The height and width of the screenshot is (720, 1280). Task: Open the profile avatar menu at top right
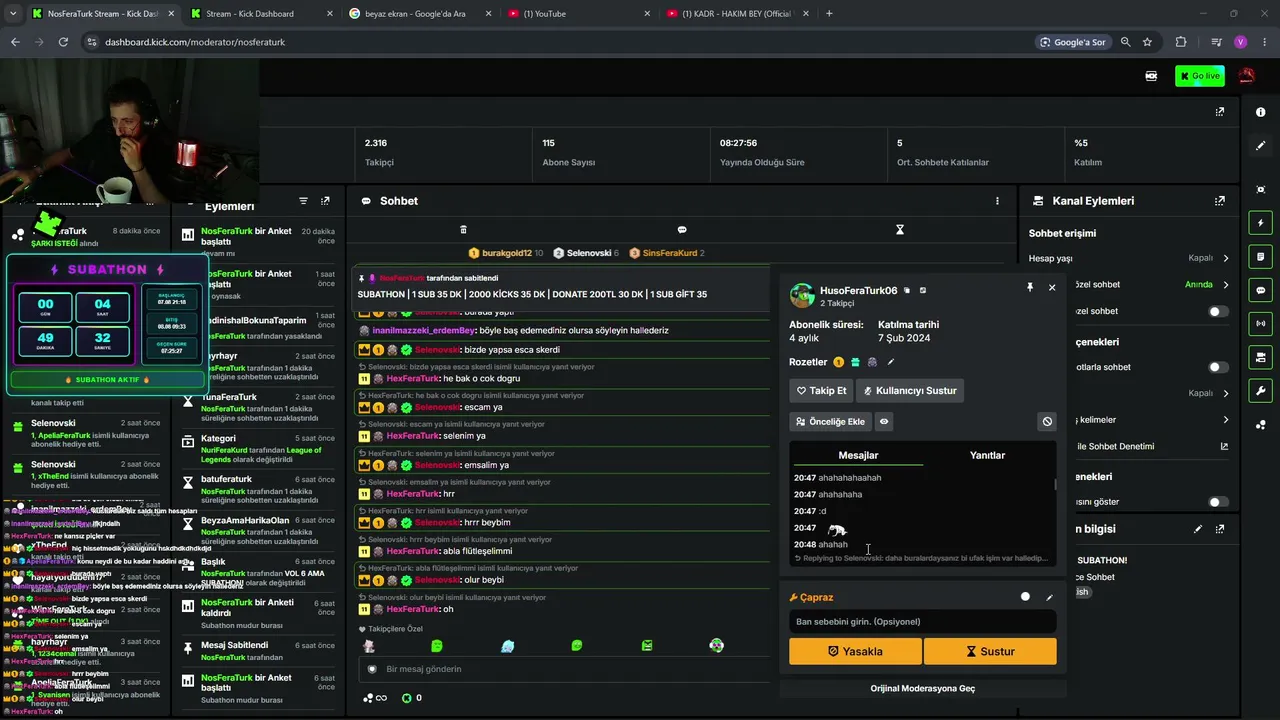(x=1247, y=76)
